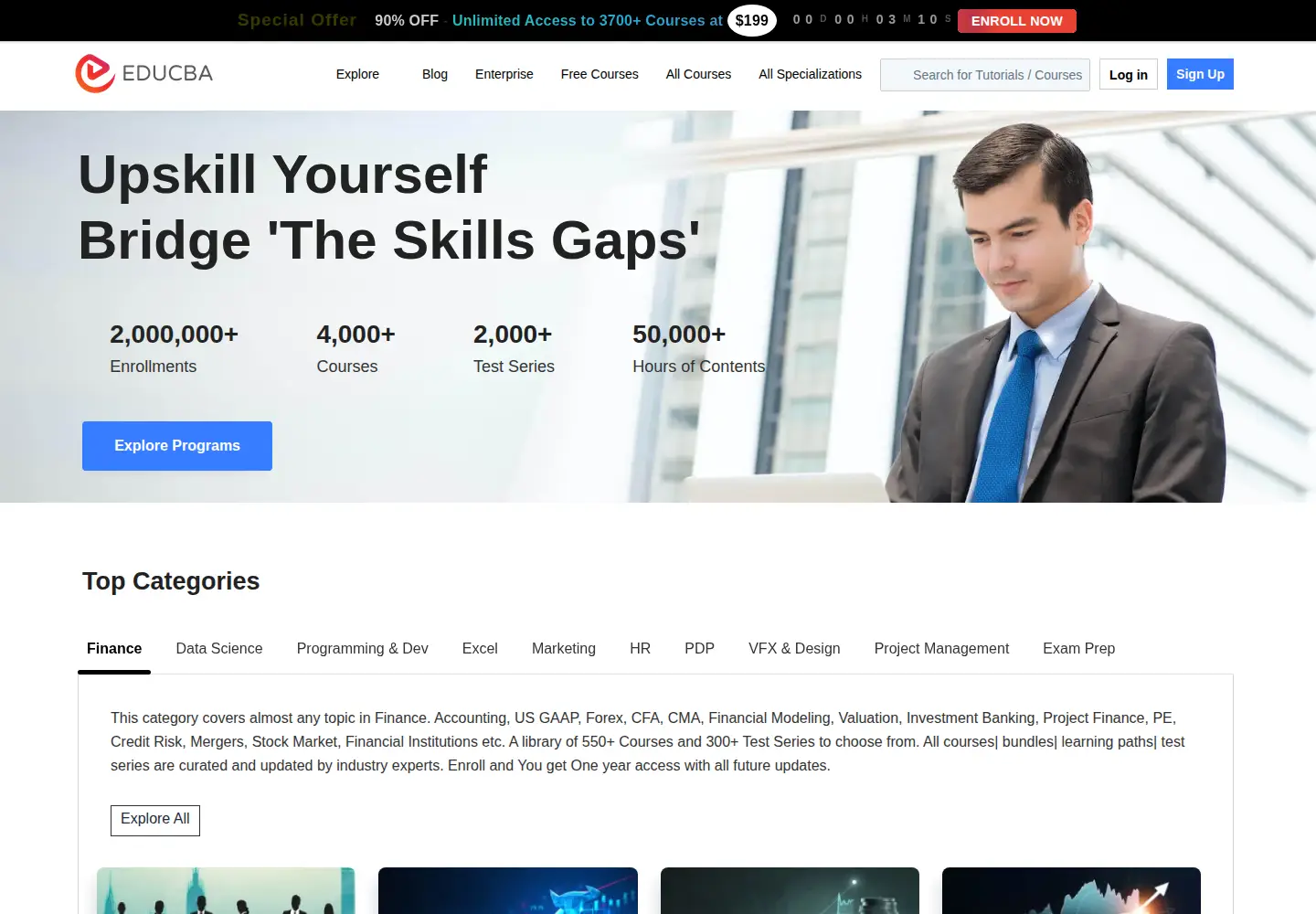This screenshot has width=1316, height=914.
Task: Open All Courses in the navigation
Action: (x=698, y=74)
